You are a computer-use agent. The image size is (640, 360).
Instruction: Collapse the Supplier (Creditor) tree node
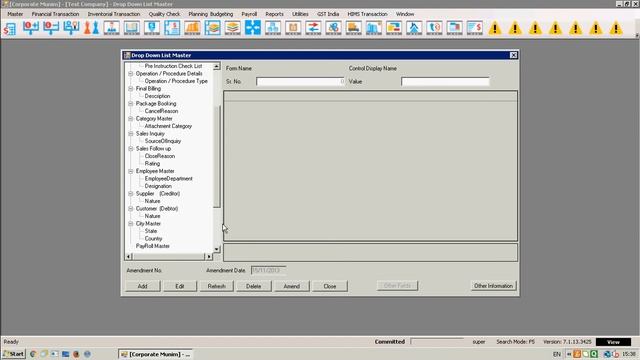[x=131, y=194]
